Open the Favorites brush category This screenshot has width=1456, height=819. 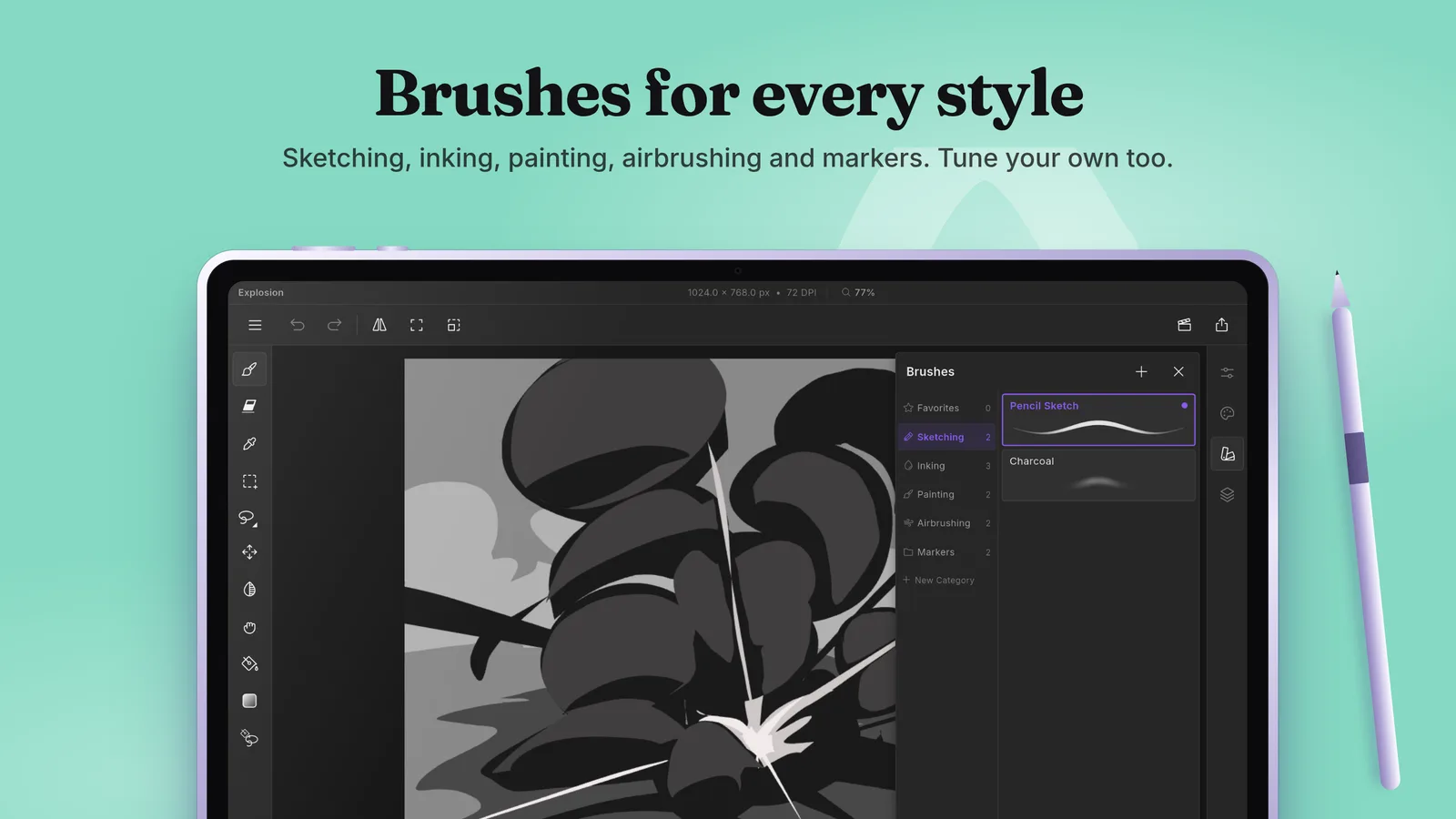[x=946, y=408]
